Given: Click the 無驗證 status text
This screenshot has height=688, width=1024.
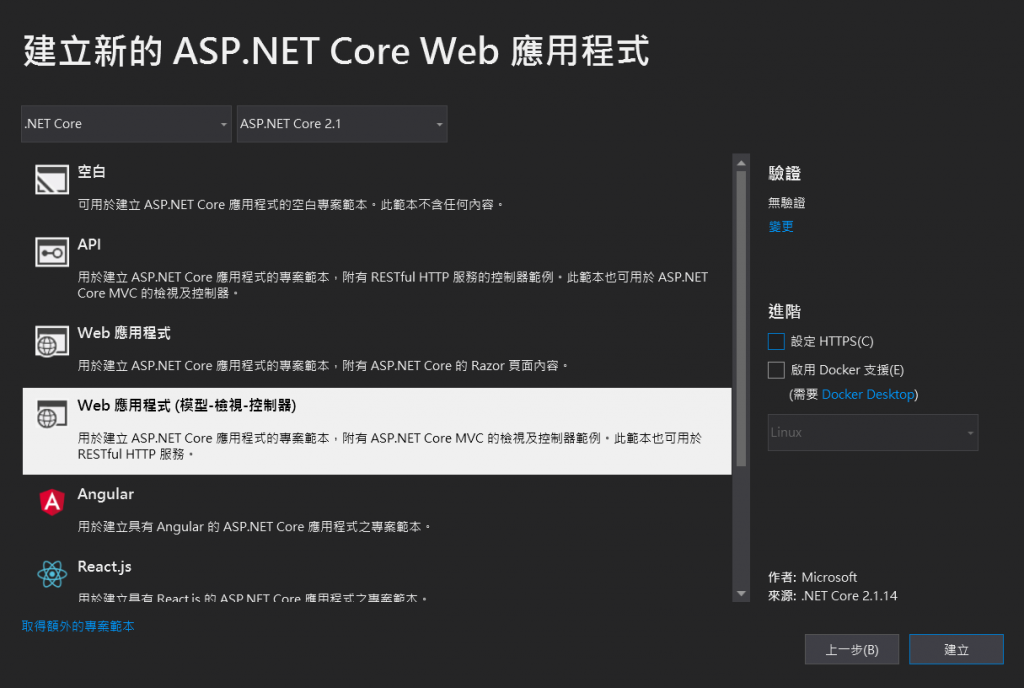Looking at the screenshot, I should [x=786, y=202].
